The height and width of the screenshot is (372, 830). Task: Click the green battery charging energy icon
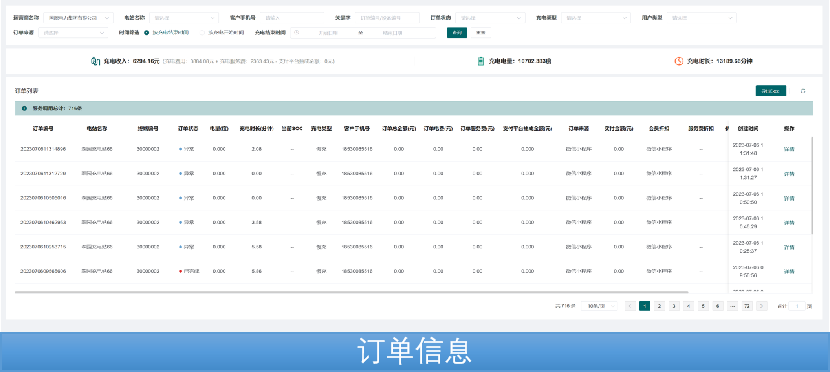pos(481,61)
